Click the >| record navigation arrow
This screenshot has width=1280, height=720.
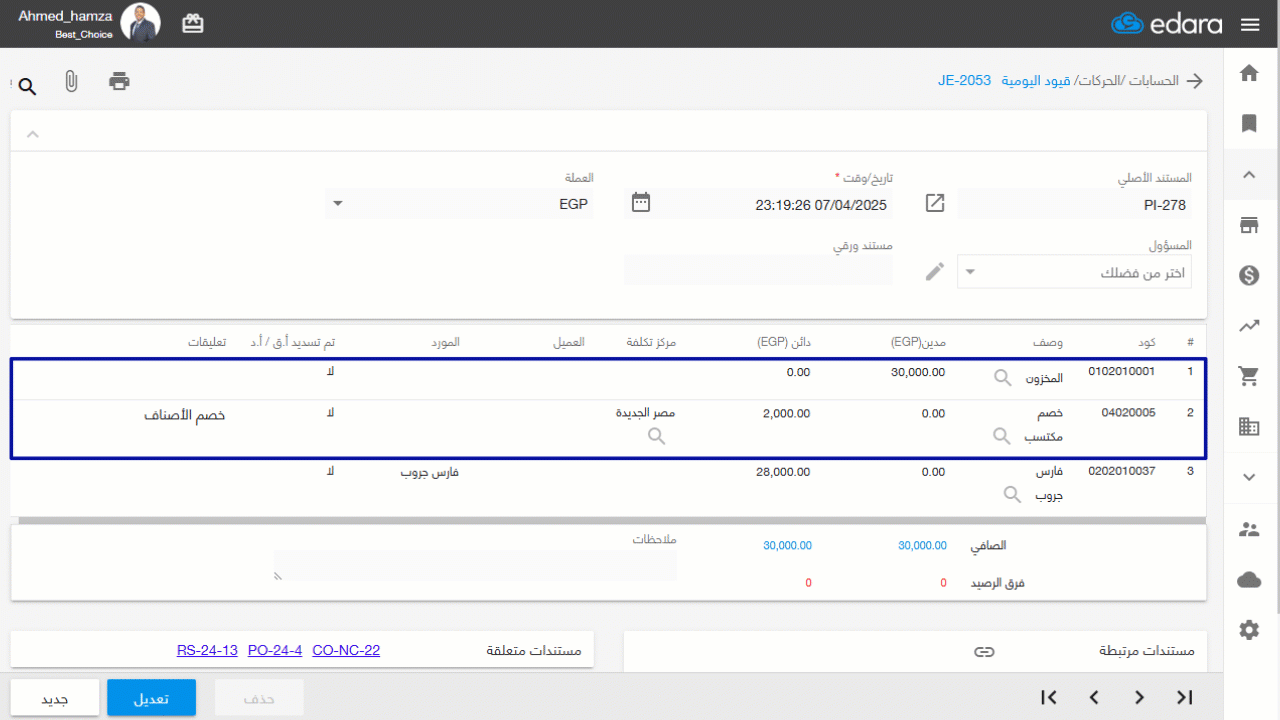(1185, 697)
